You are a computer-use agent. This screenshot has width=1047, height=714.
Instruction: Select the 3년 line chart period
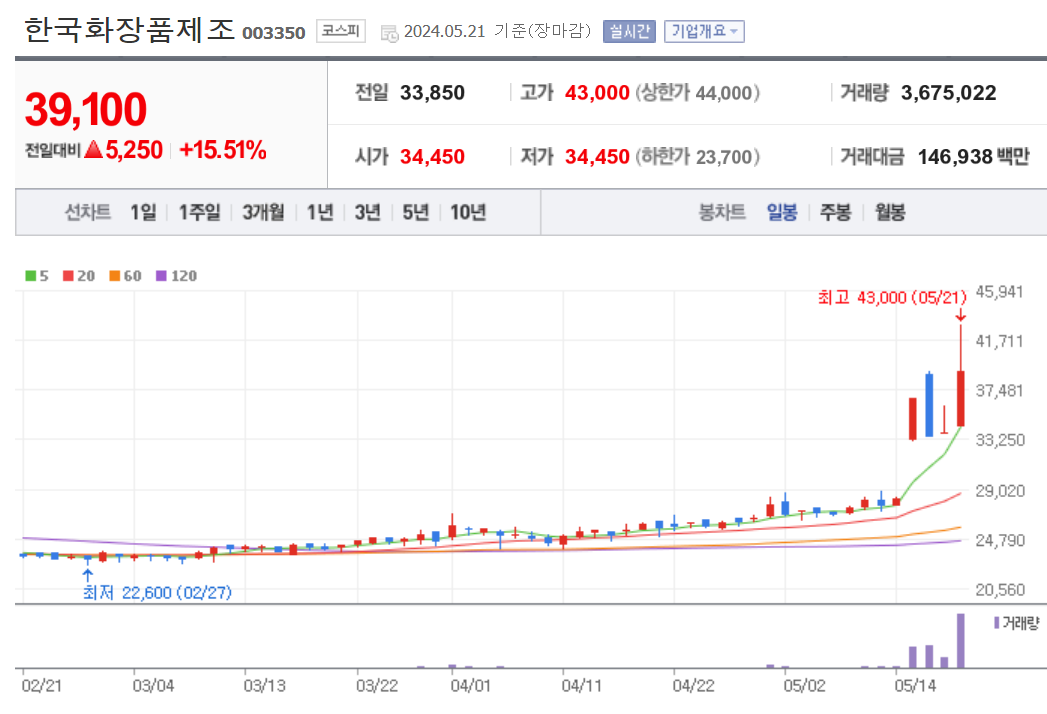point(367,212)
